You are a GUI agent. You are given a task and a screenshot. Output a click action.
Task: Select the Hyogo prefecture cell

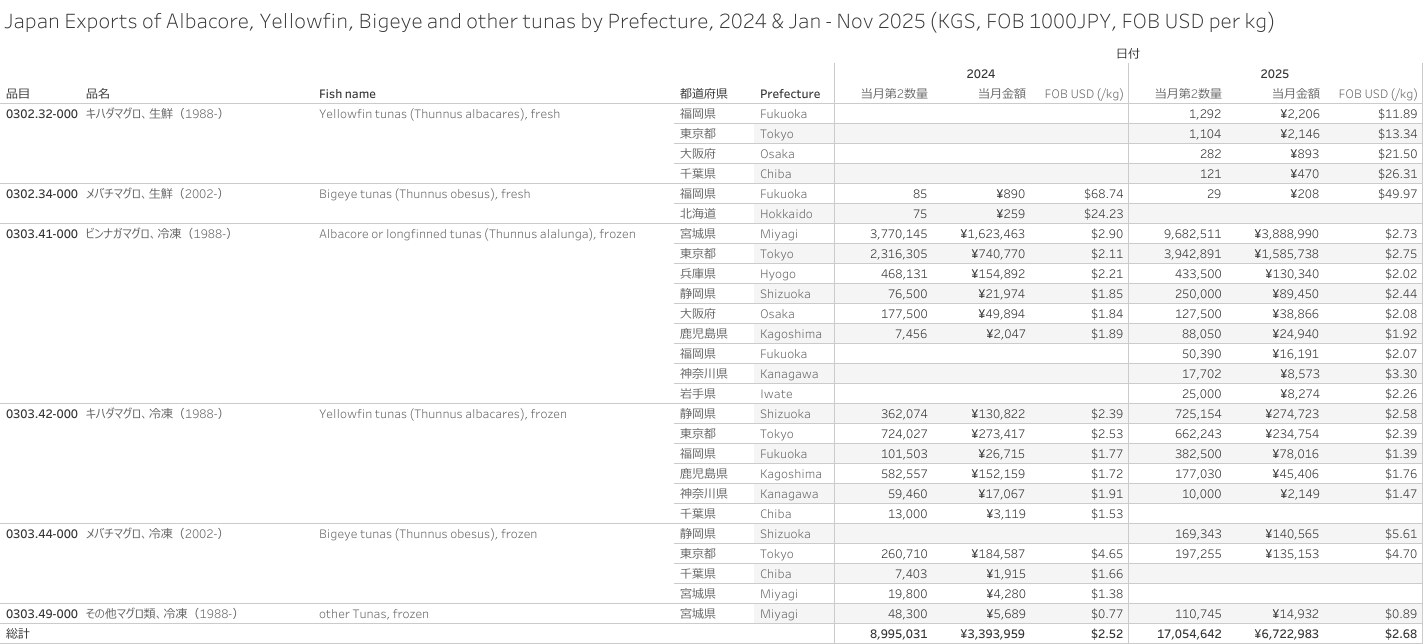coord(777,274)
